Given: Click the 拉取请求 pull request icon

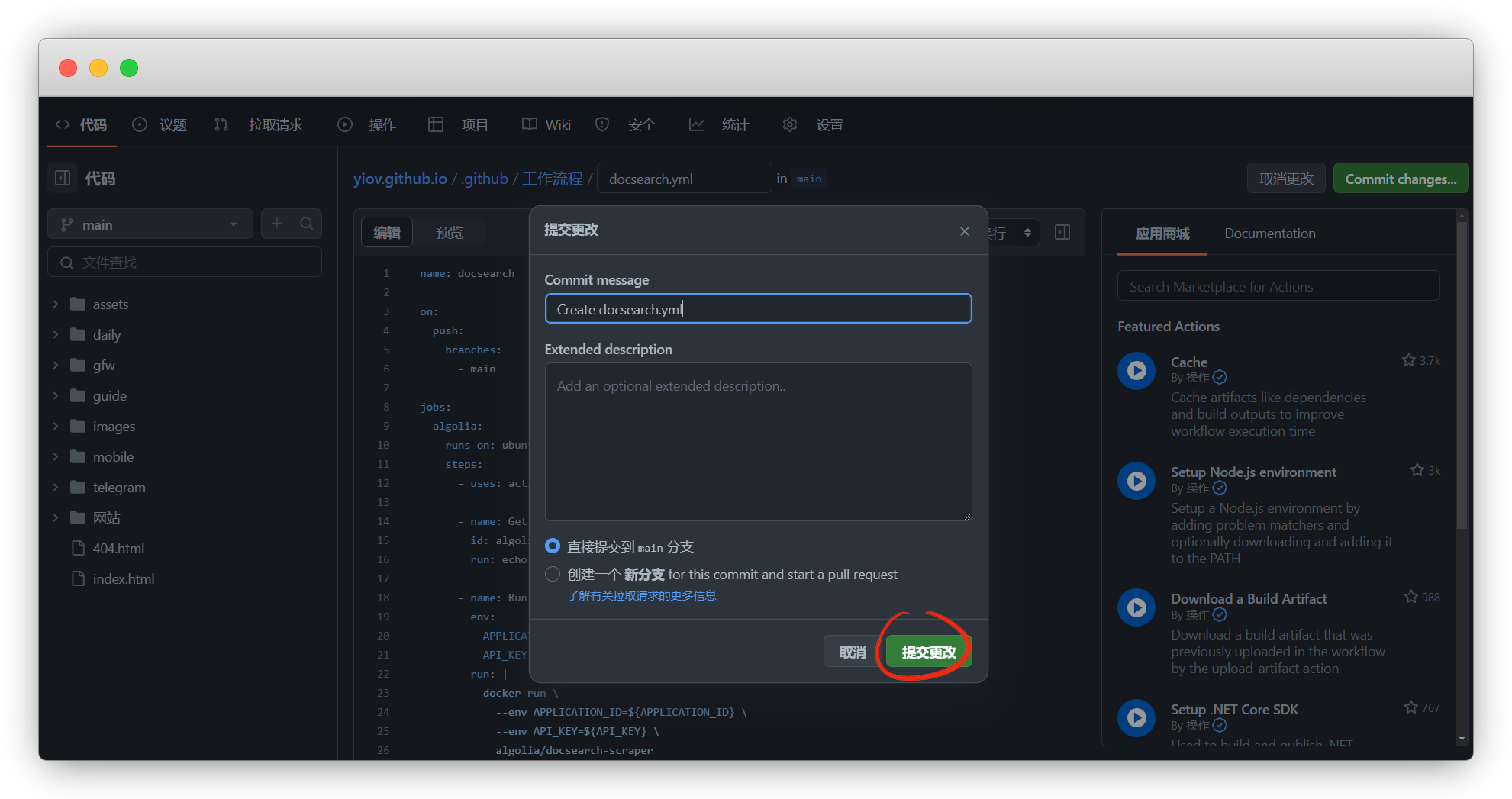Looking at the screenshot, I should 221,124.
